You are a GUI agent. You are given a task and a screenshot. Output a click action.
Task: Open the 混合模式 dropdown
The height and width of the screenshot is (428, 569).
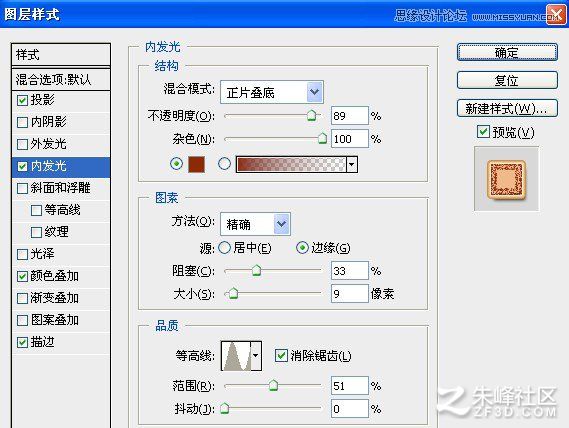click(x=271, y=92)
